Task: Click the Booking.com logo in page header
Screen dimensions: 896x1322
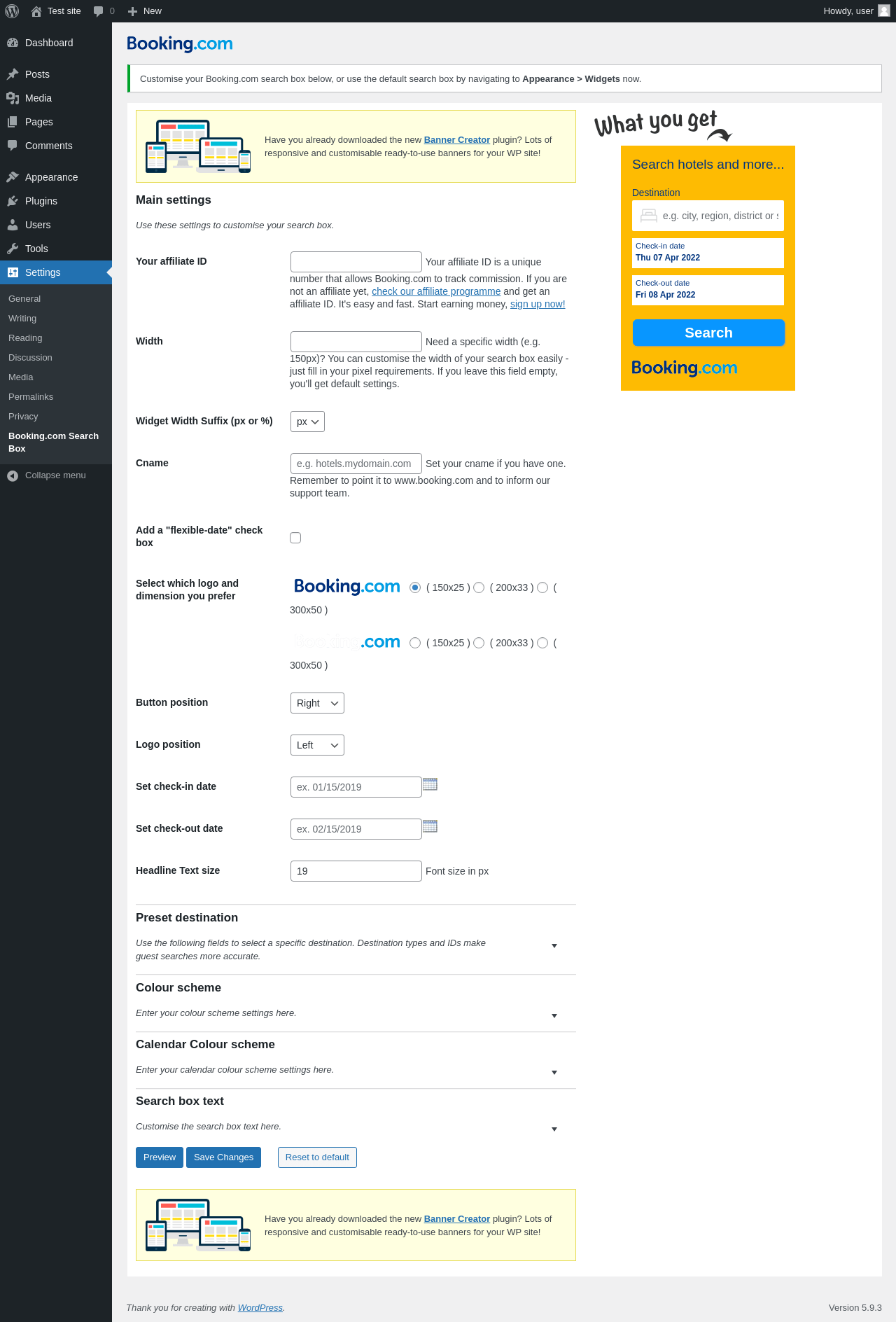Action: point(180,44)
